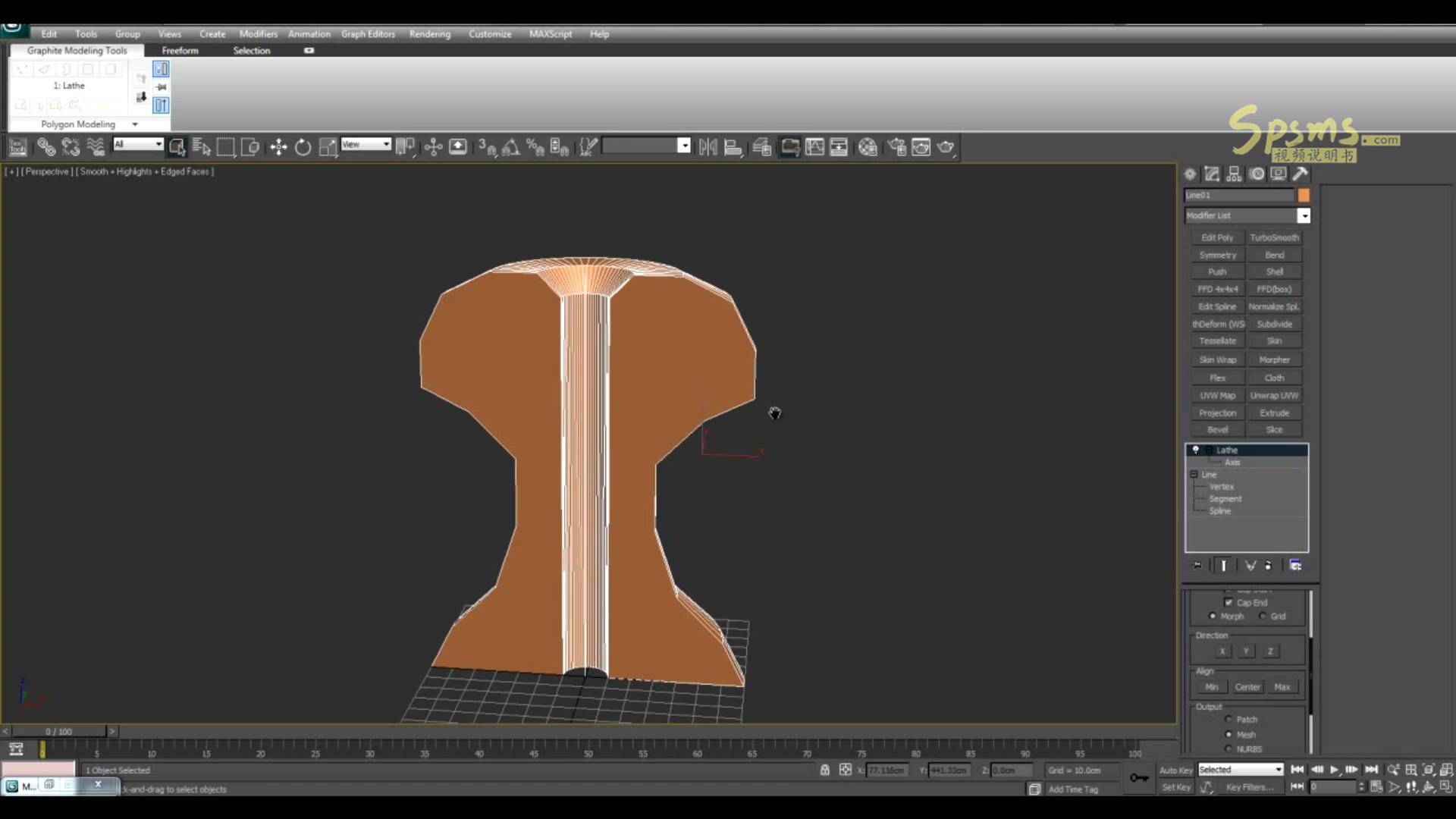Set lathe direction to Y
The width and height of the screenshot is (1456, 819).
click(x=1245, y=651)
